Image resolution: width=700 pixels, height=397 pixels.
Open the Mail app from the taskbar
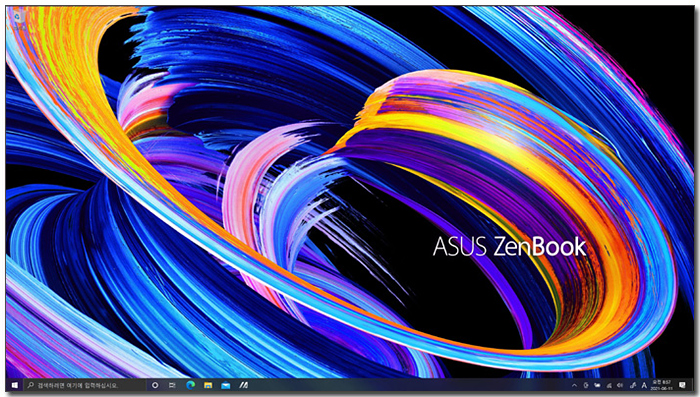point(225,385)
